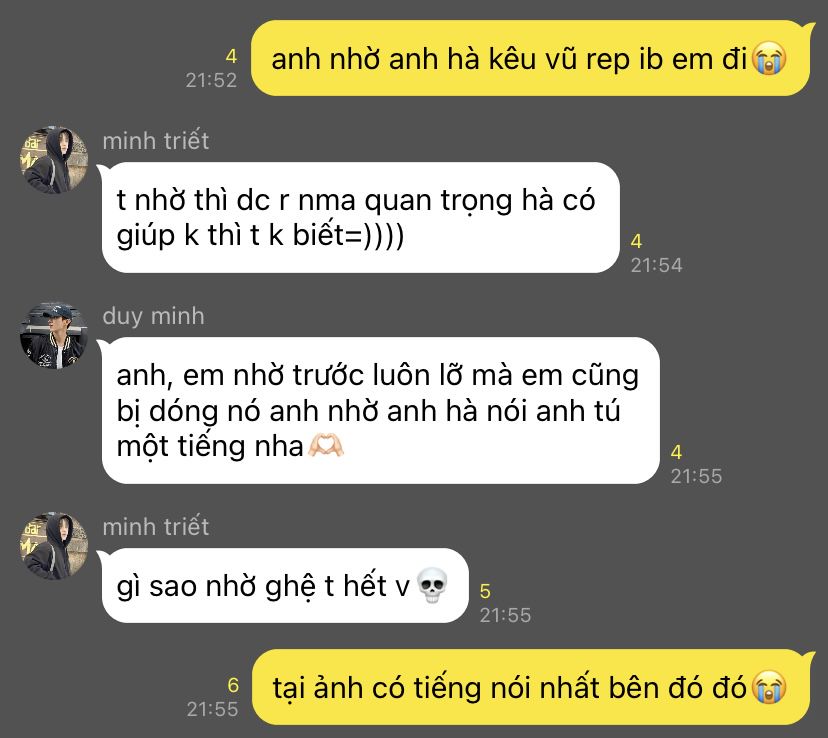Image resolution: width=828 pixels, height=738 pixels.
Task: Click the read count 6 by the last message
Action: coord(233,685)
